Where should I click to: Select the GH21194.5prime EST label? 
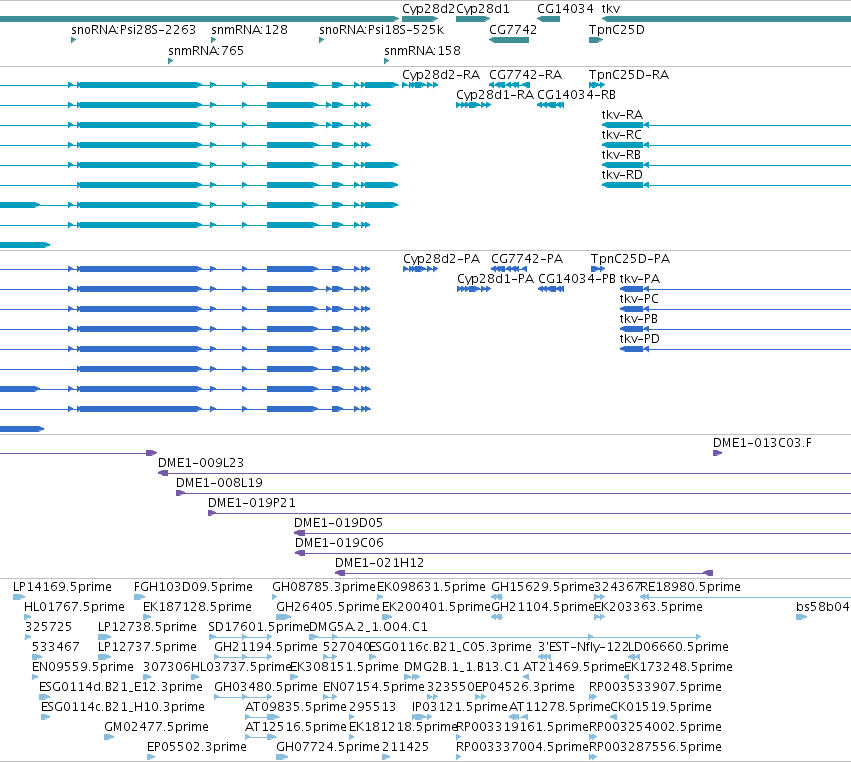point(266,647)
